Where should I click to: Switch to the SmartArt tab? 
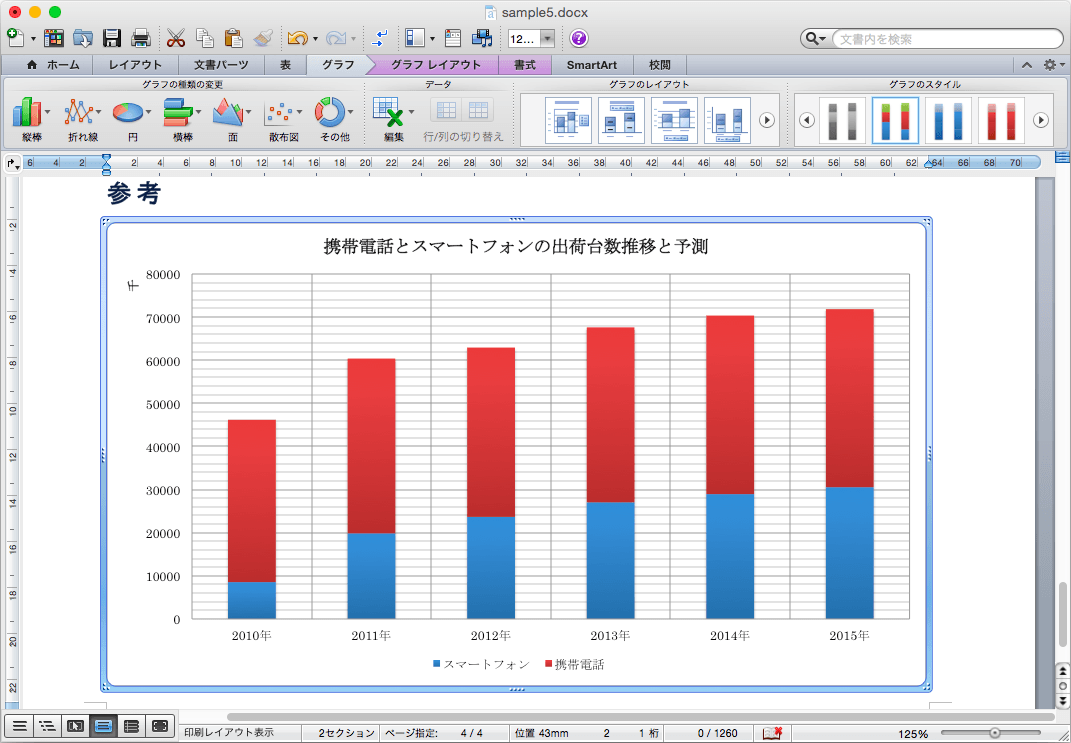(592, 65)
